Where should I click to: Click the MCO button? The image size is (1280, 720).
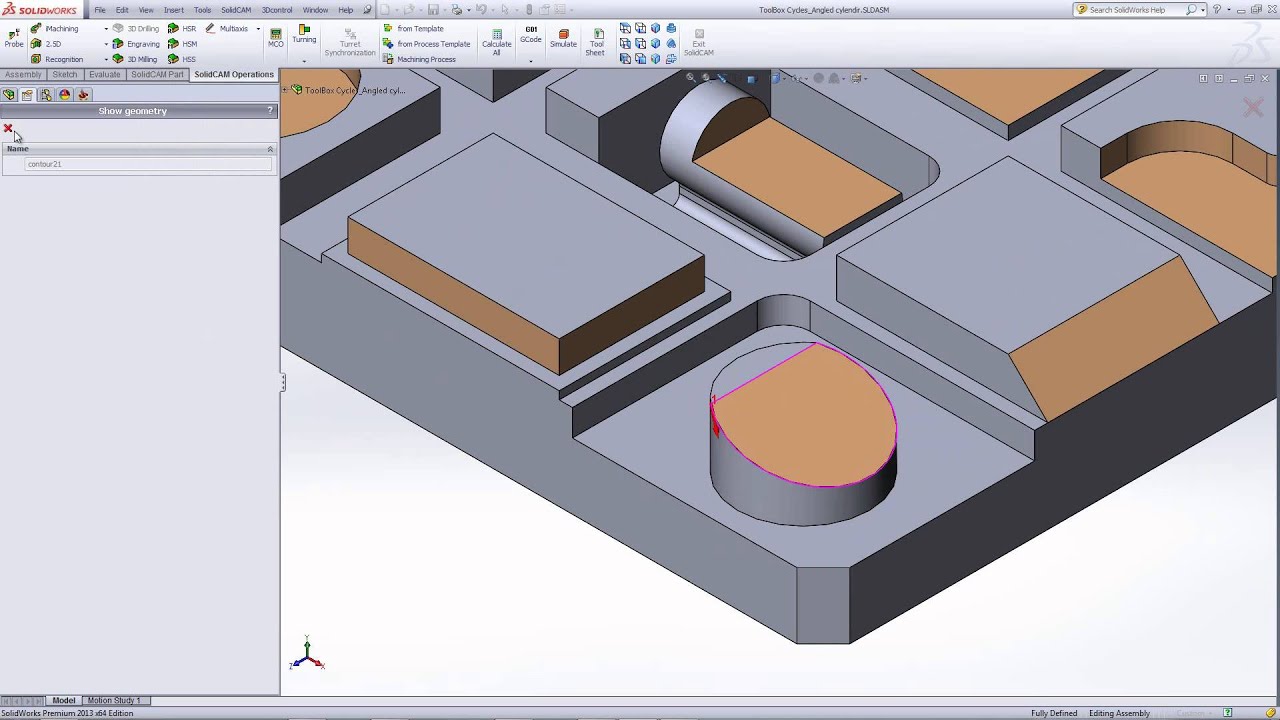point(276,37)
